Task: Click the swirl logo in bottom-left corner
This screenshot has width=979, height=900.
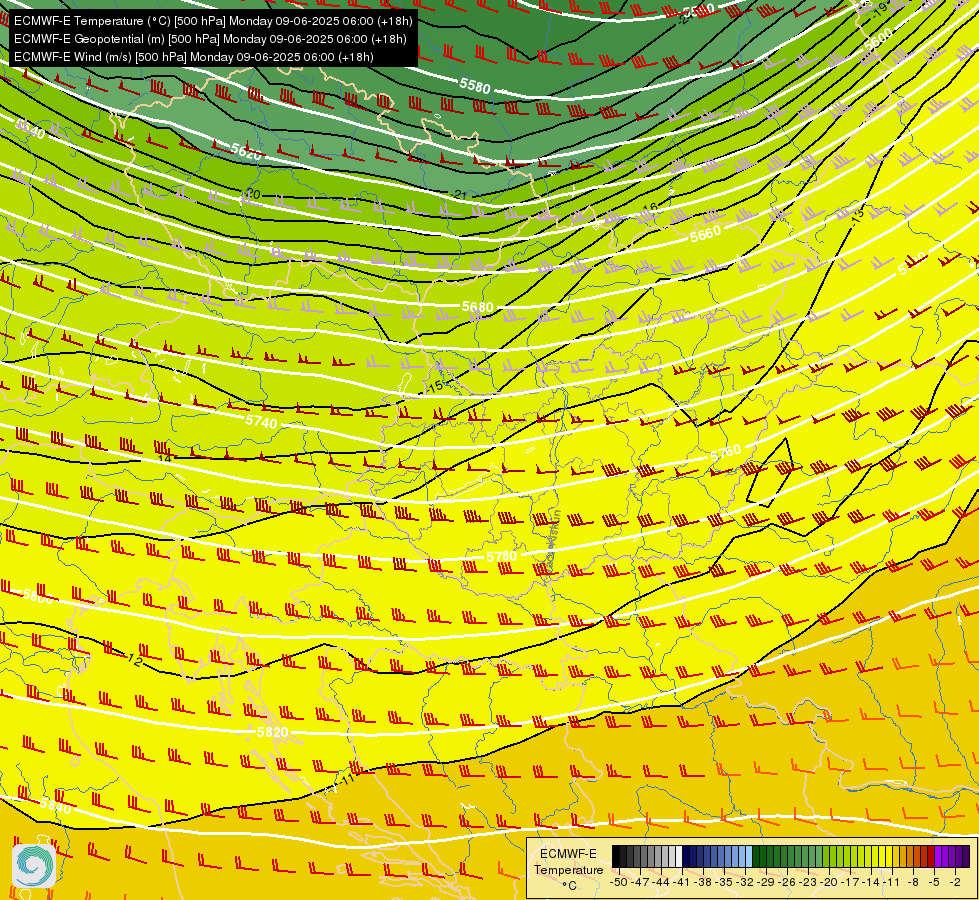Action: click(34, 866)
